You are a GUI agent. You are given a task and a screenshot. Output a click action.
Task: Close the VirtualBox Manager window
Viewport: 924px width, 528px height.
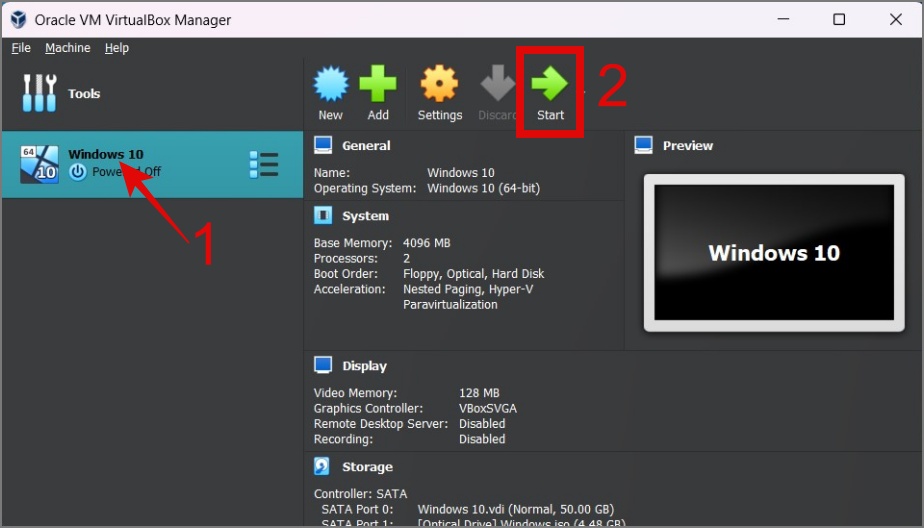(x=896, y=19)
